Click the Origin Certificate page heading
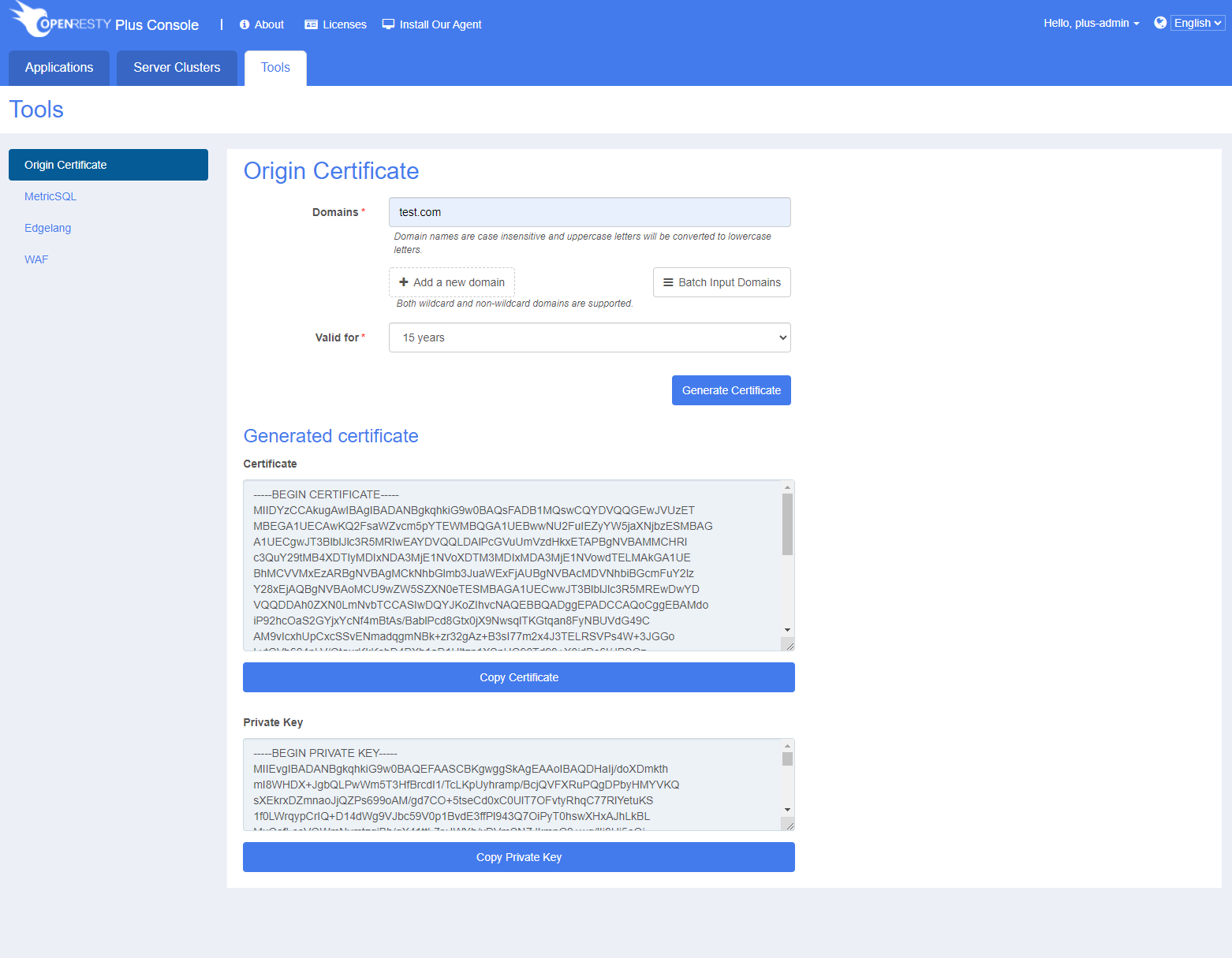This screenshot has height=958, width=1232. [331, 171]
